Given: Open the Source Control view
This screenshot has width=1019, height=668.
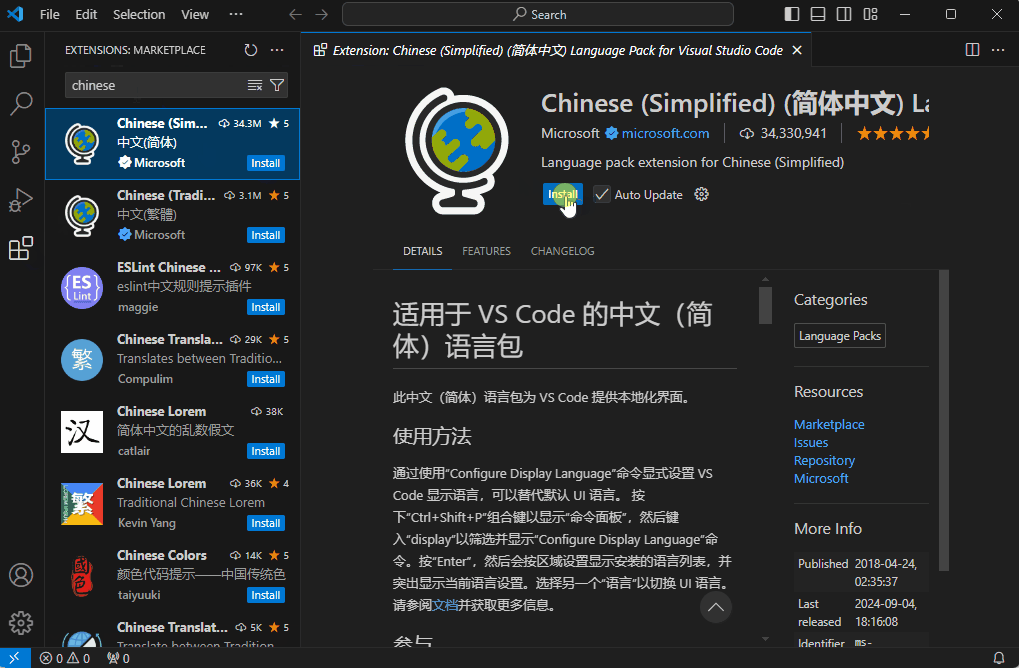Looking at the screenshot, I should click(21, 152).
